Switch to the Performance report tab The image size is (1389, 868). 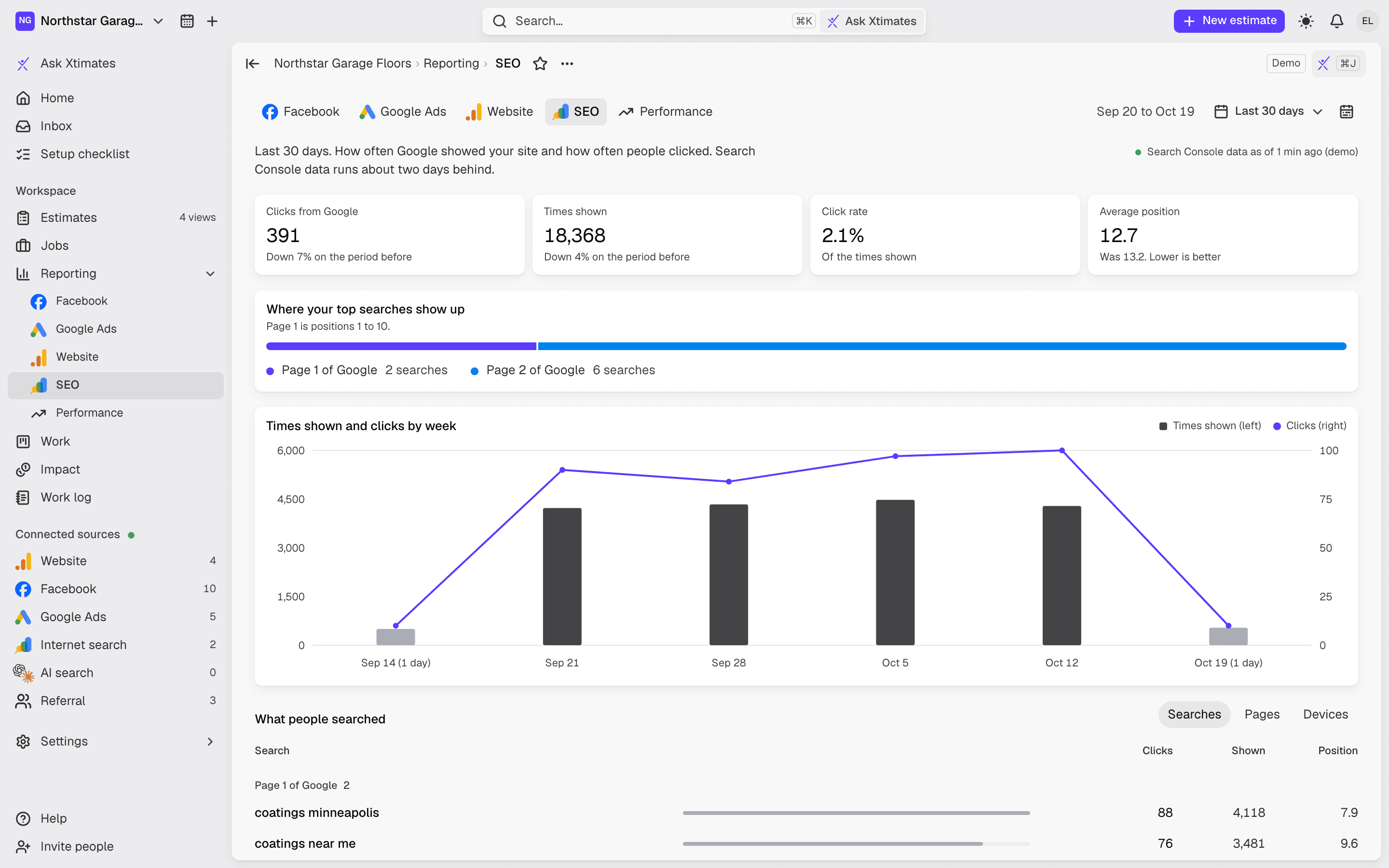tap(665, 111)
